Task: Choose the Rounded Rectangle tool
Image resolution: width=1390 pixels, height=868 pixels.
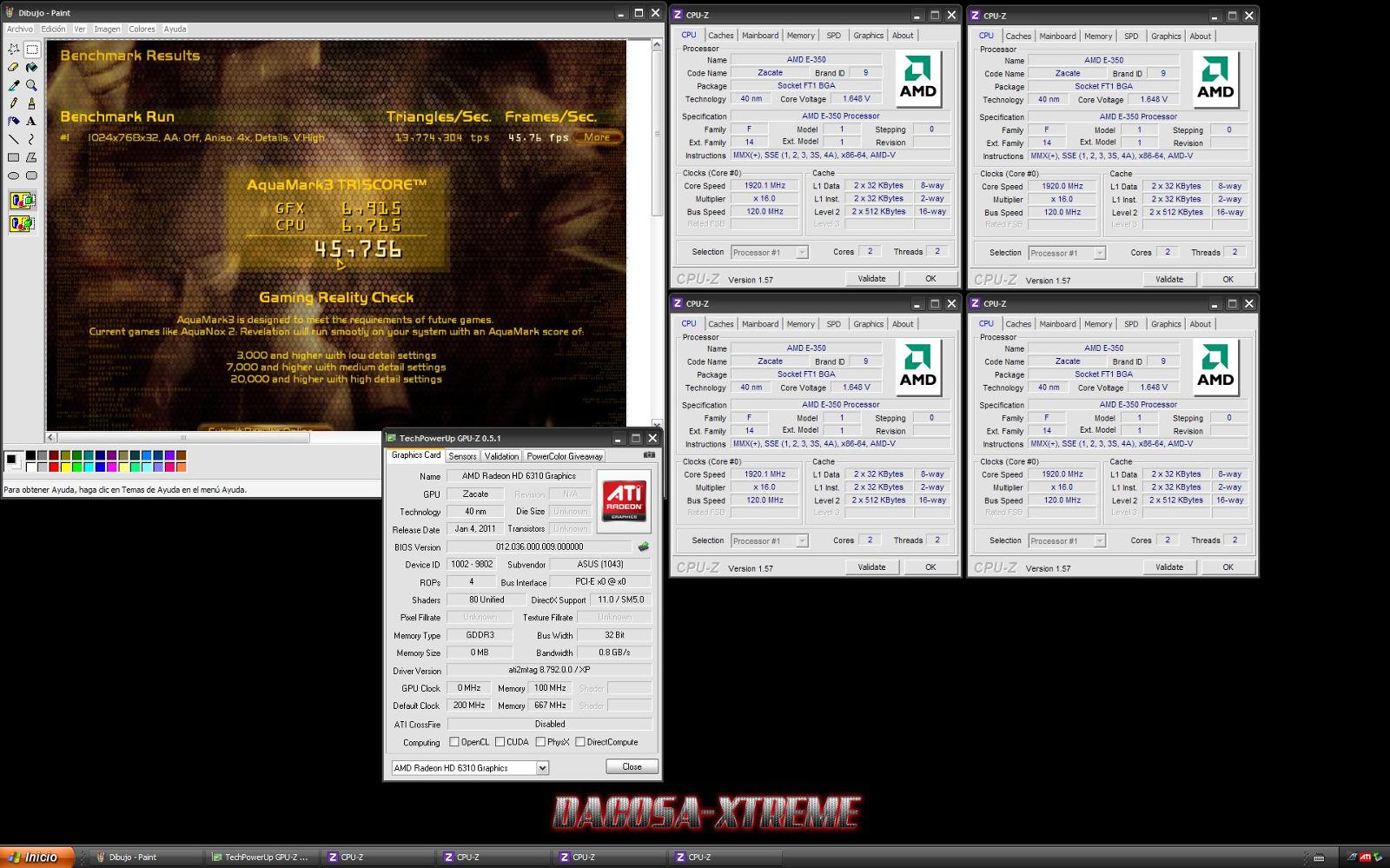Action: pyautogui.click(x=31, y=176)
